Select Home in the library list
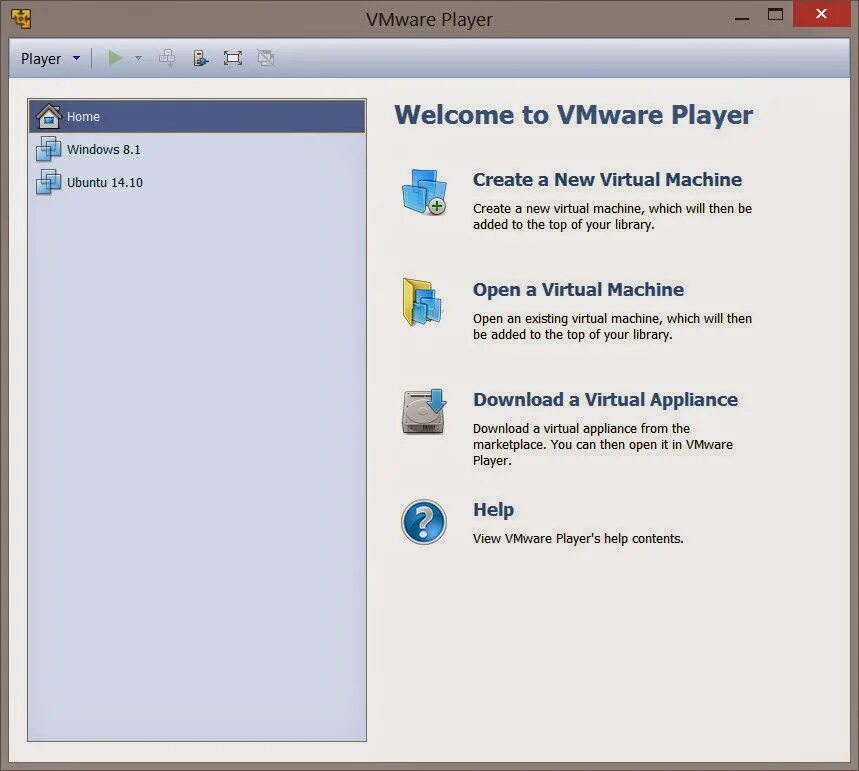 [x=197, y=116]
